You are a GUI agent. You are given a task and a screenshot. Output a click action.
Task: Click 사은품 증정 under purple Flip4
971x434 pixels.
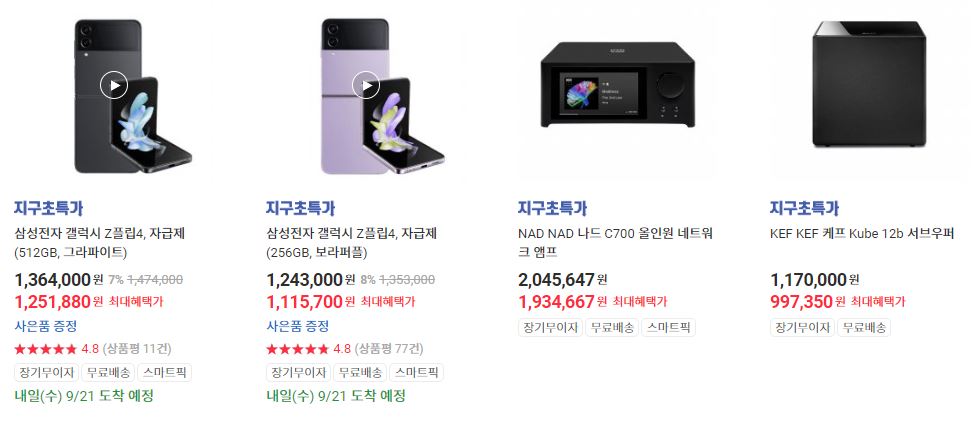pyautogui.click(x=297, y=326)
